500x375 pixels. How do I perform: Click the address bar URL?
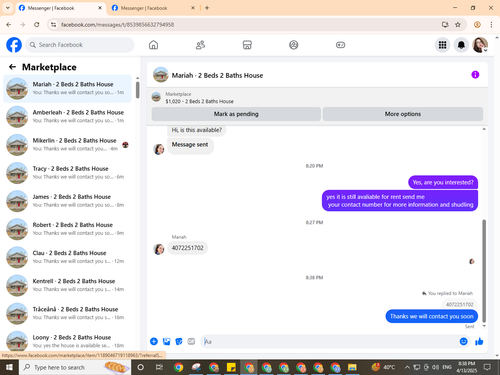pos(117,25)
